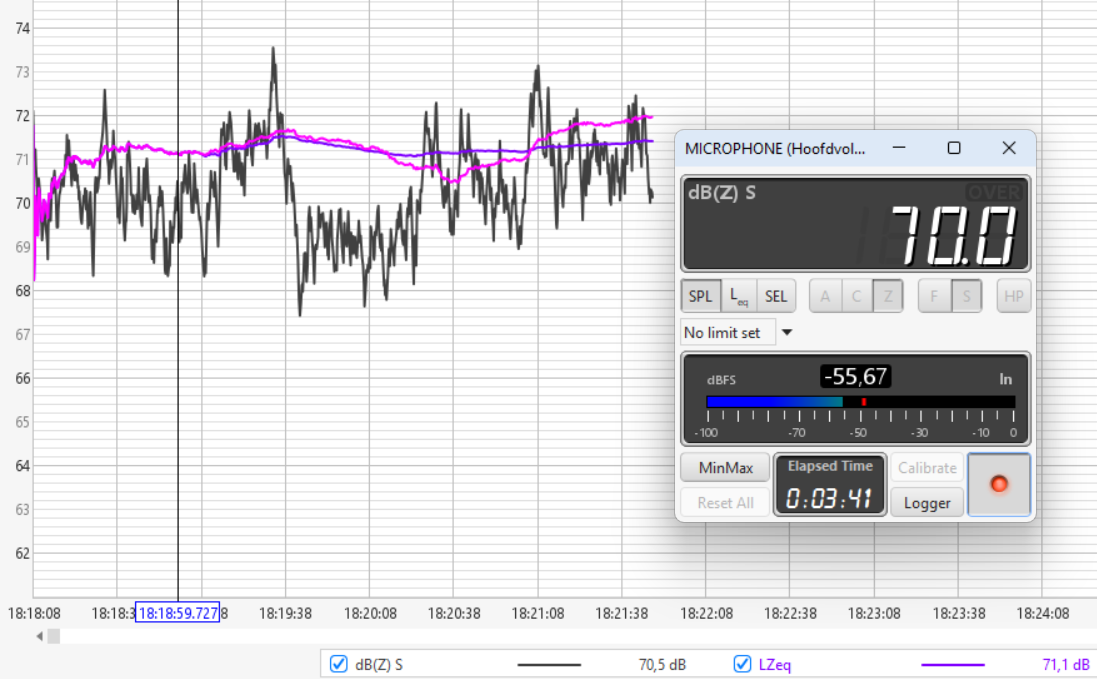Select A frequency weighting
1097x679 pixels.
coord(825,296)
